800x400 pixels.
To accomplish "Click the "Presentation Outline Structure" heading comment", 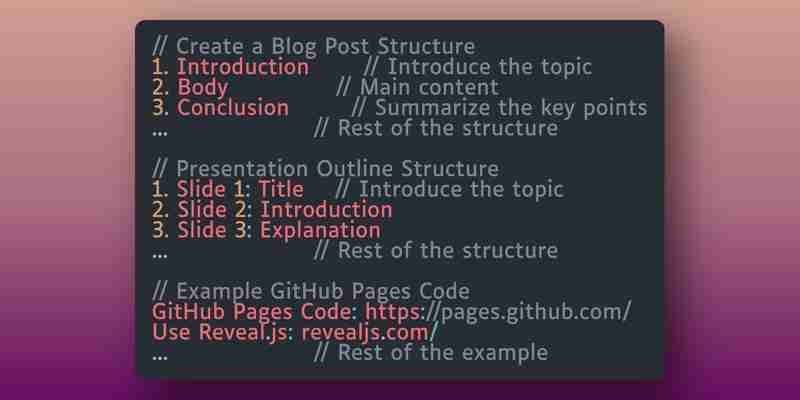I will coord(326,169).
